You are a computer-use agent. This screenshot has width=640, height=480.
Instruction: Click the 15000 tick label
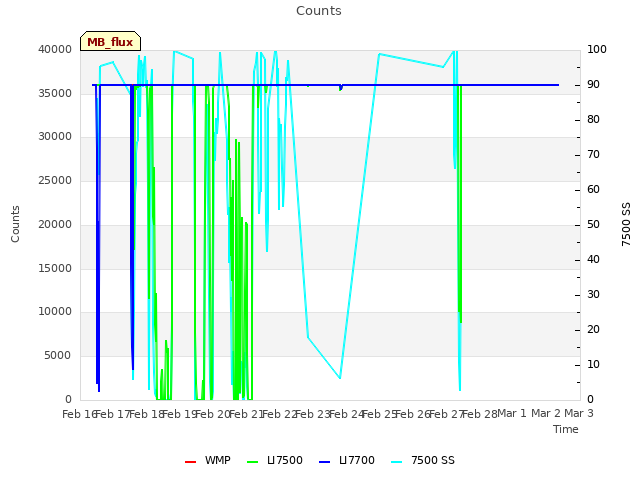[x=55, y=268]
